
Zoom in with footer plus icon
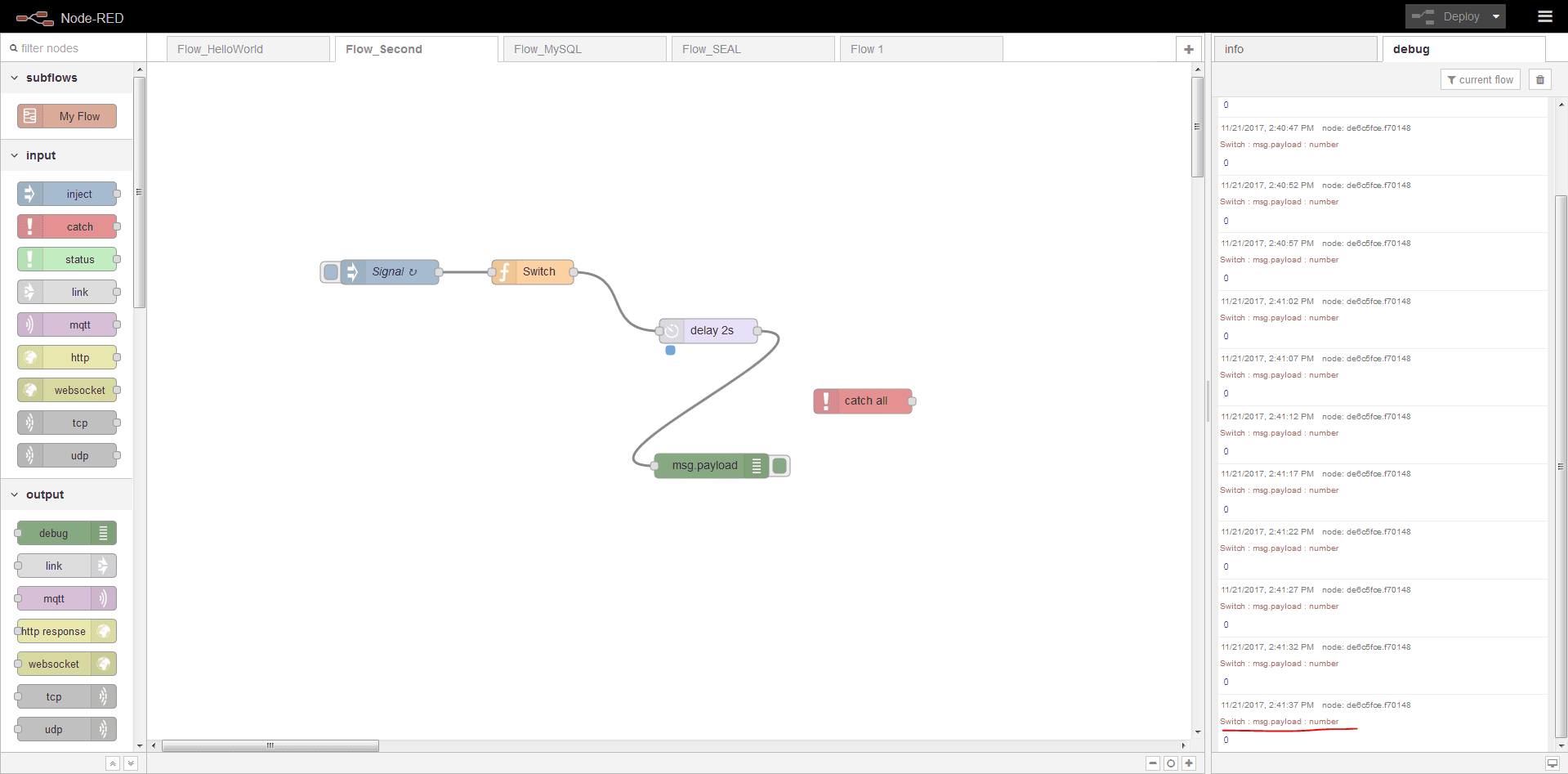pyautogui.click(x=1189, y=763)
